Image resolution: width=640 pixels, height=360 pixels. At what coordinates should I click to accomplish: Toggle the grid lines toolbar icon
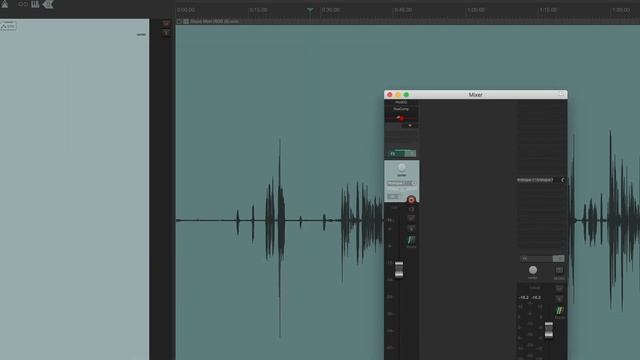tap(36, 4)
